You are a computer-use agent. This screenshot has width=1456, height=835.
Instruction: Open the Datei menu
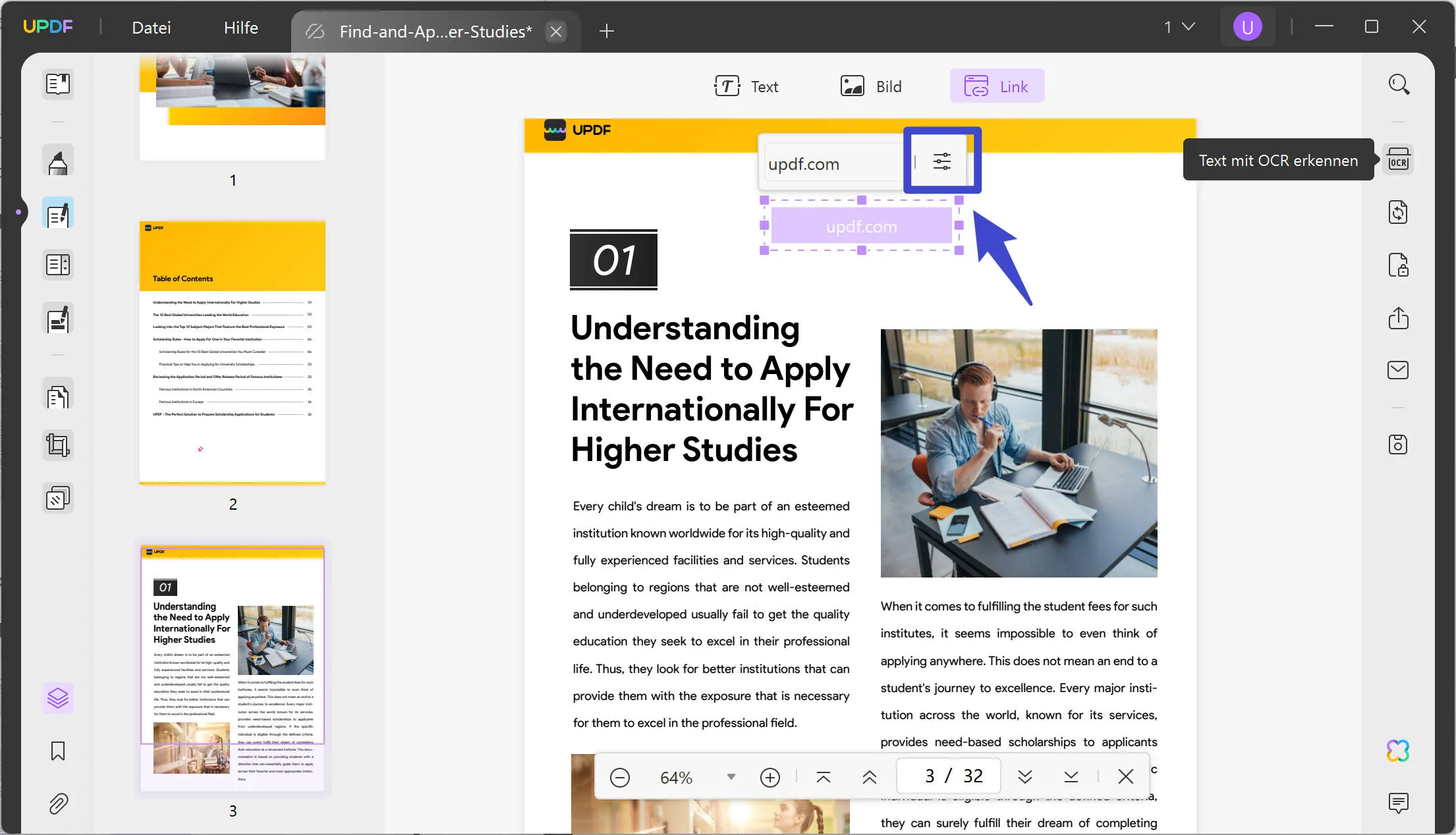click(151, 28)
